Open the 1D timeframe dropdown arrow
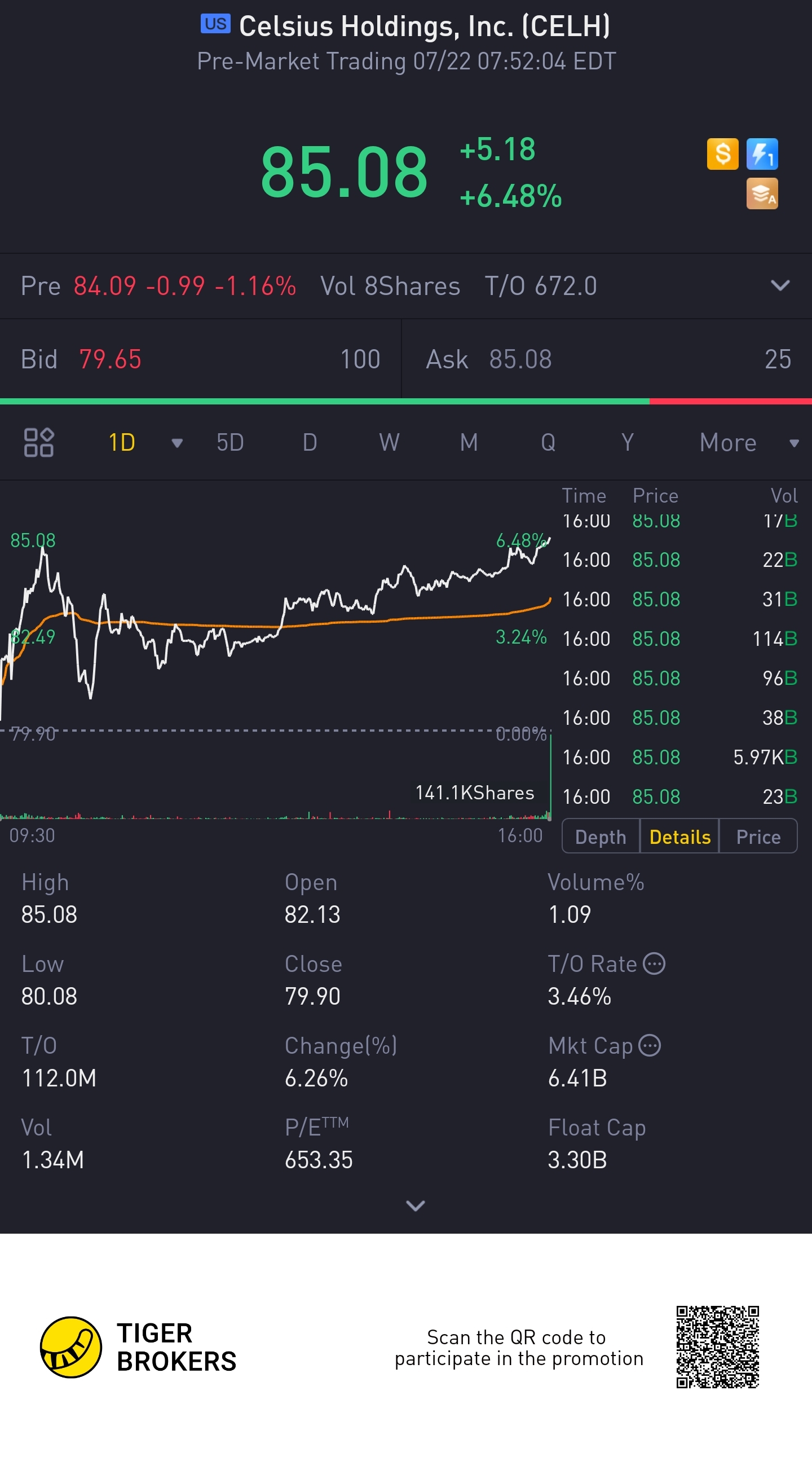This screenshot has height=1461, width=812. click(x=178, y=443)
